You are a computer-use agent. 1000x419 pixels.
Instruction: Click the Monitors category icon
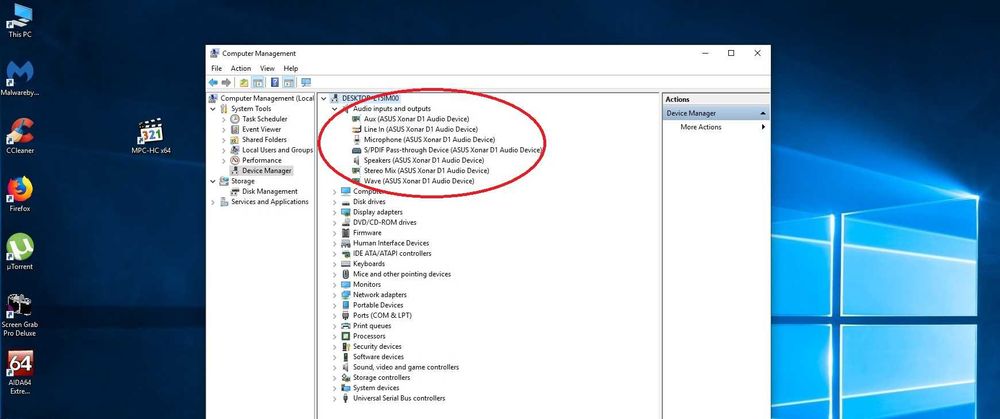pyautogui.click(x=346, y=284)
